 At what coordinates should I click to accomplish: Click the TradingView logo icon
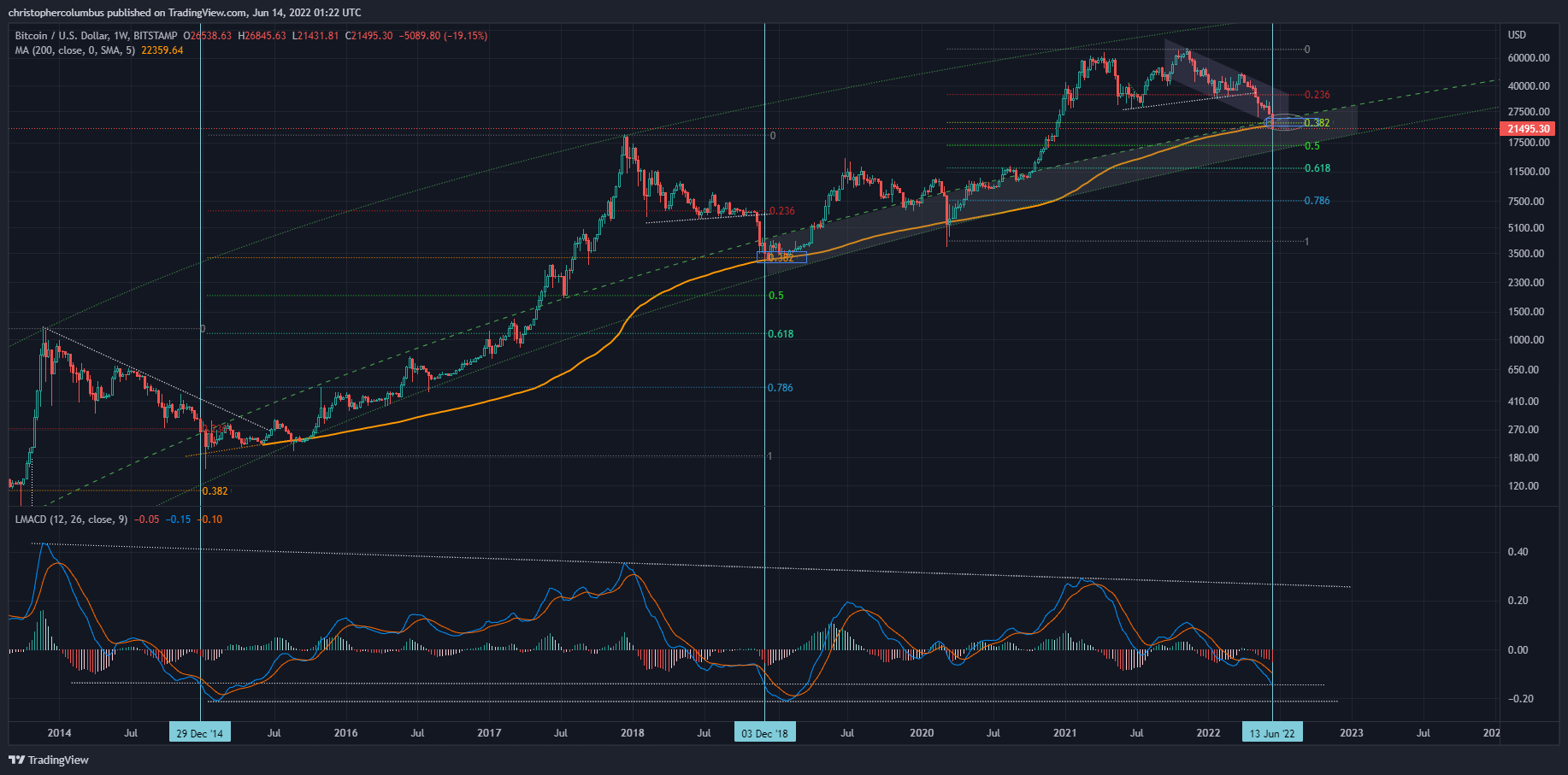16,760
